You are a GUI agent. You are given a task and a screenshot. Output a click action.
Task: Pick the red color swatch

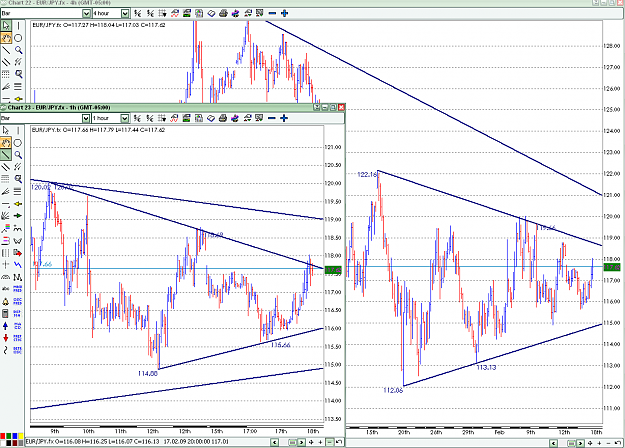3,436
